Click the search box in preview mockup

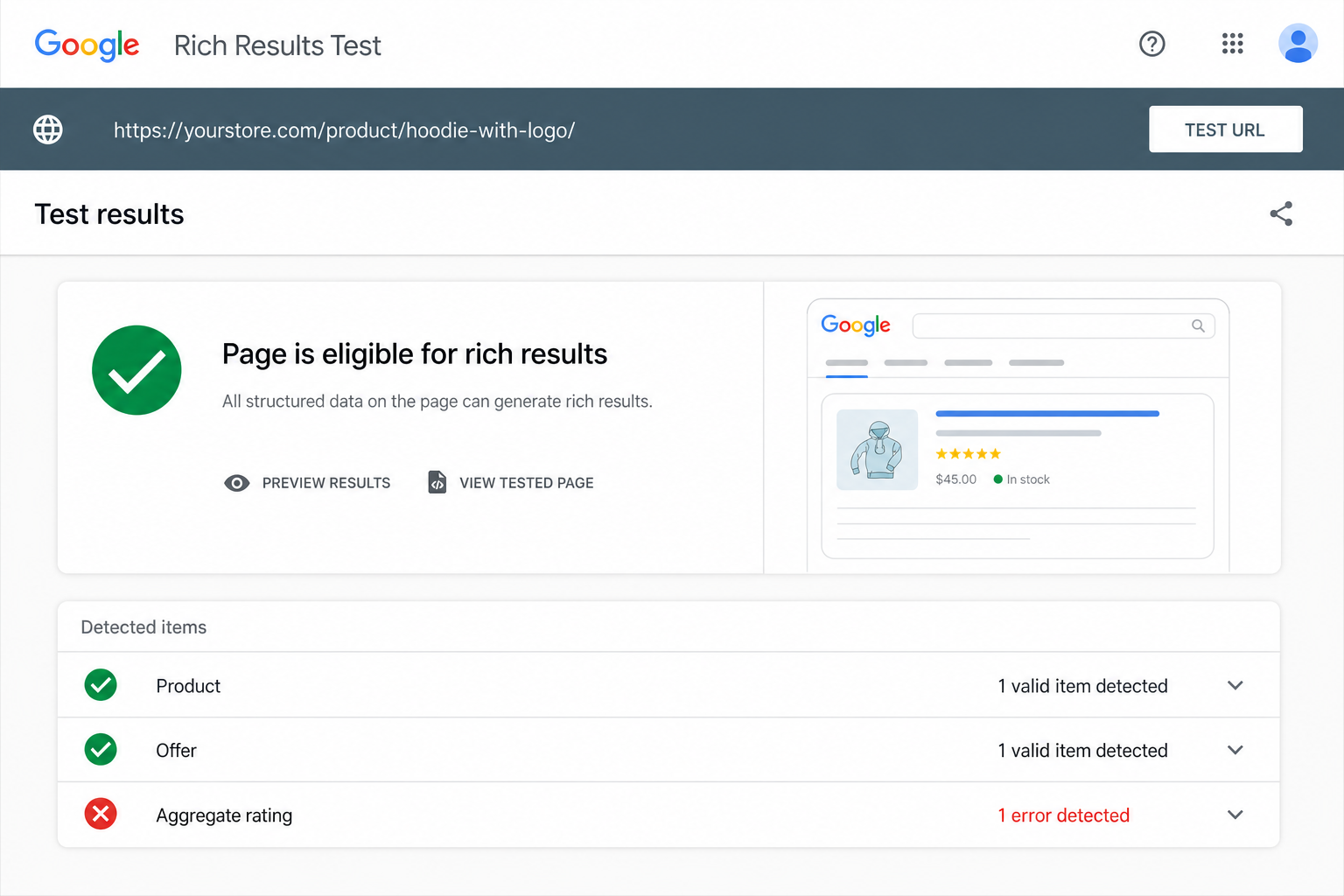(x=1063, y=325)
